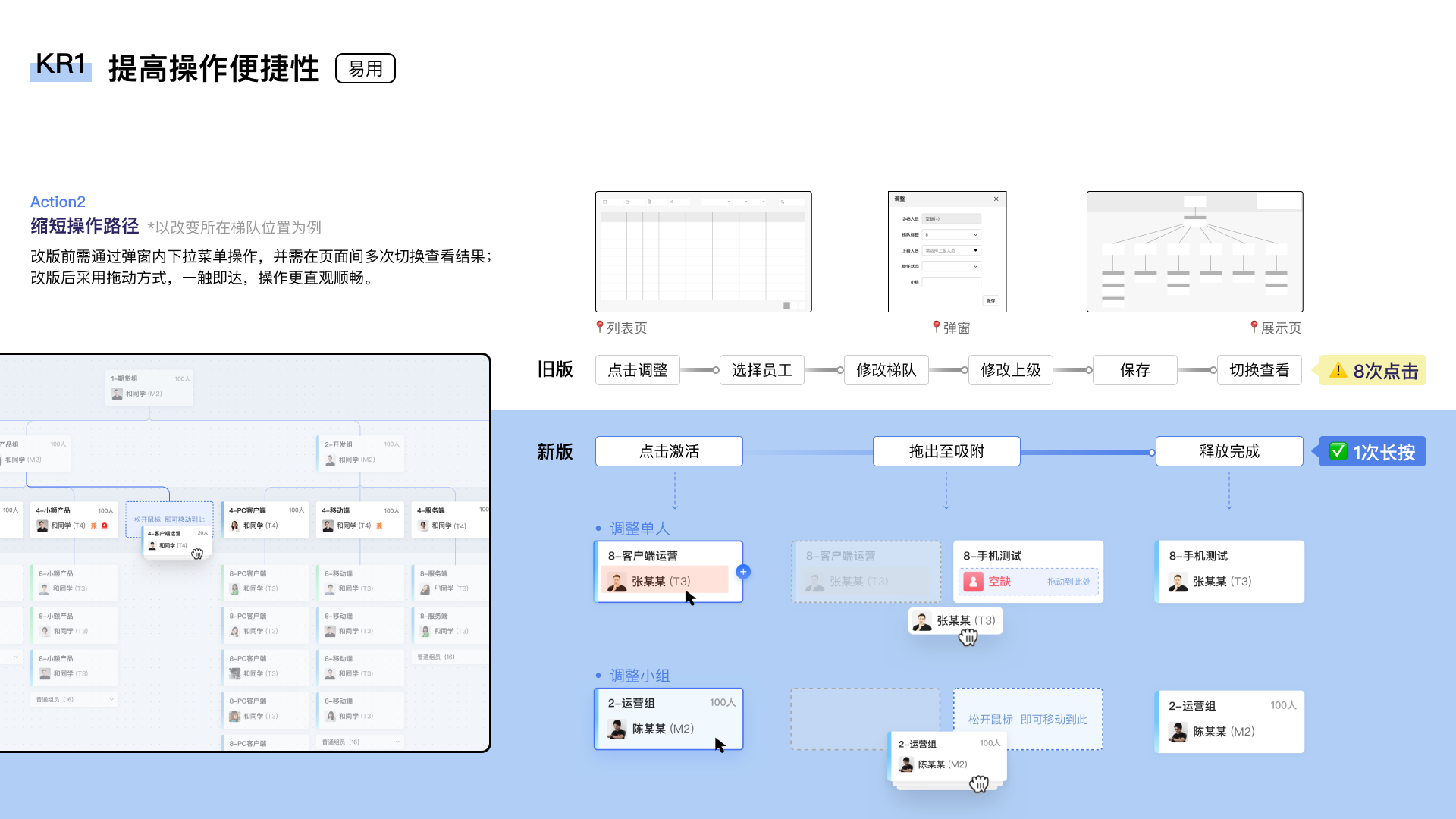Click the 展示页 org-chart thumbnail
The height and width of the screenshot is (819, 1456).
(x=1194, y=252)
